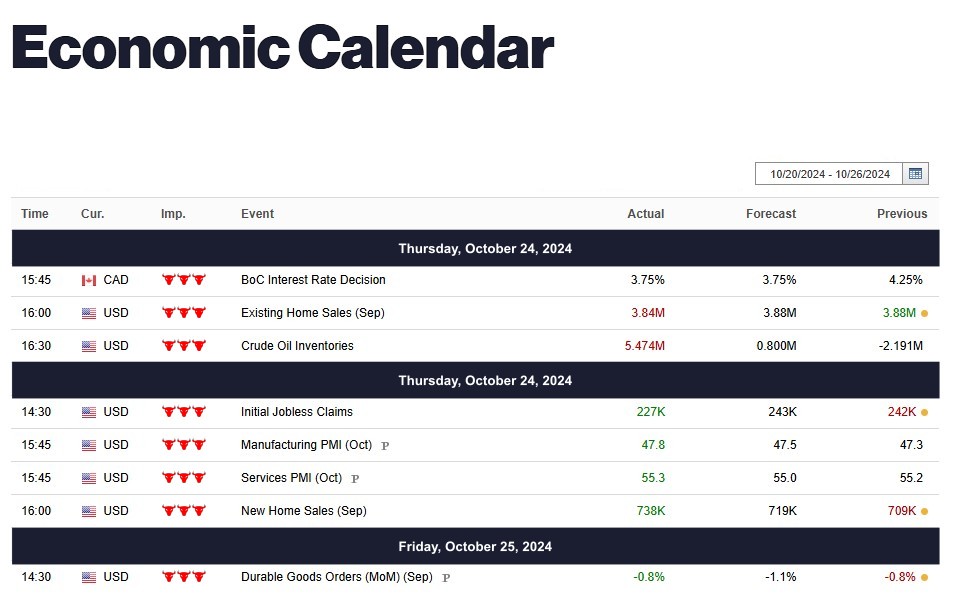Click the Canadian flag icon beside CAD
Viewport: 953px width, 608px height.
tap(89, 280)
